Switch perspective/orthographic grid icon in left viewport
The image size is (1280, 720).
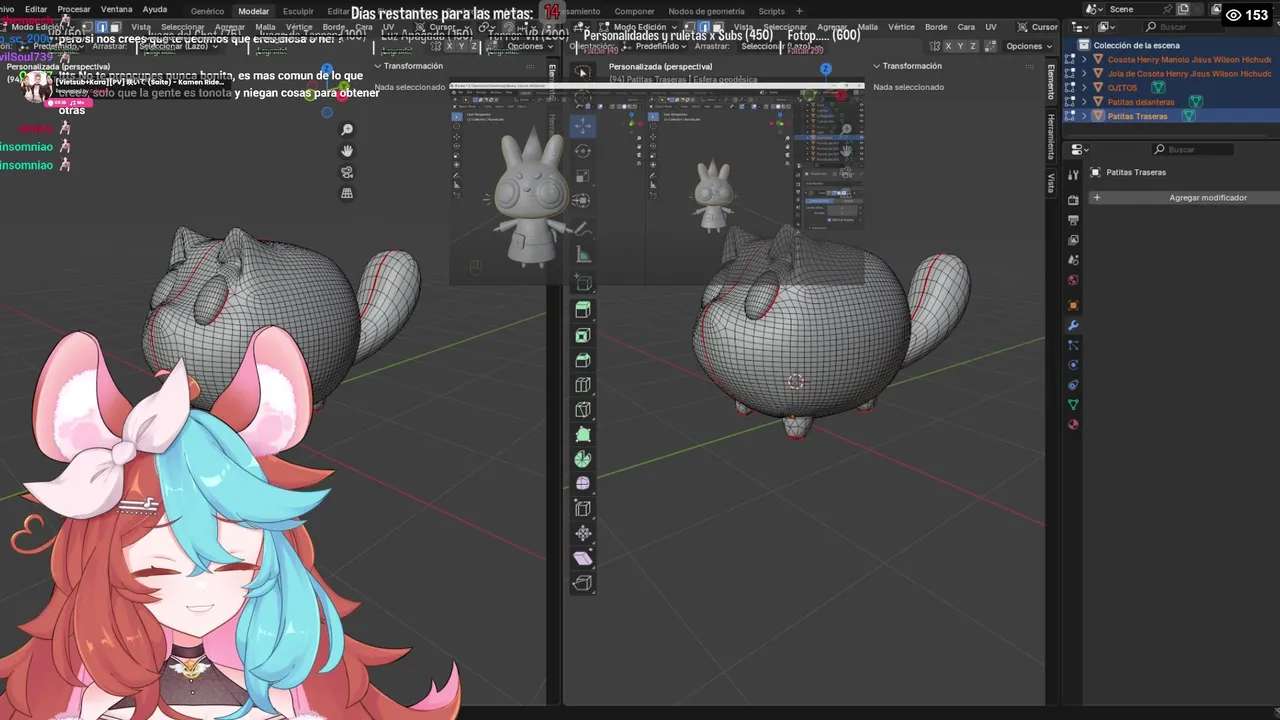pyautogui.click(x=347, y=193)
